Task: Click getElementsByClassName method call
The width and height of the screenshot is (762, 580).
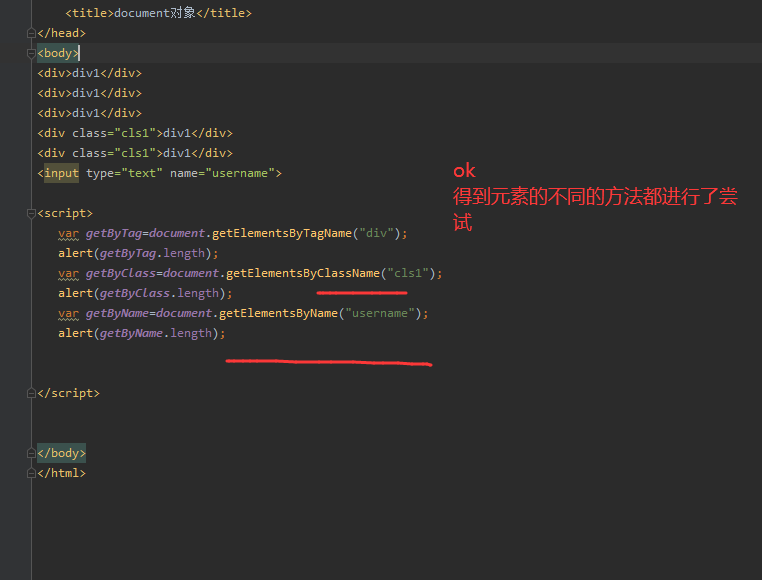Action: coord(303,273)
